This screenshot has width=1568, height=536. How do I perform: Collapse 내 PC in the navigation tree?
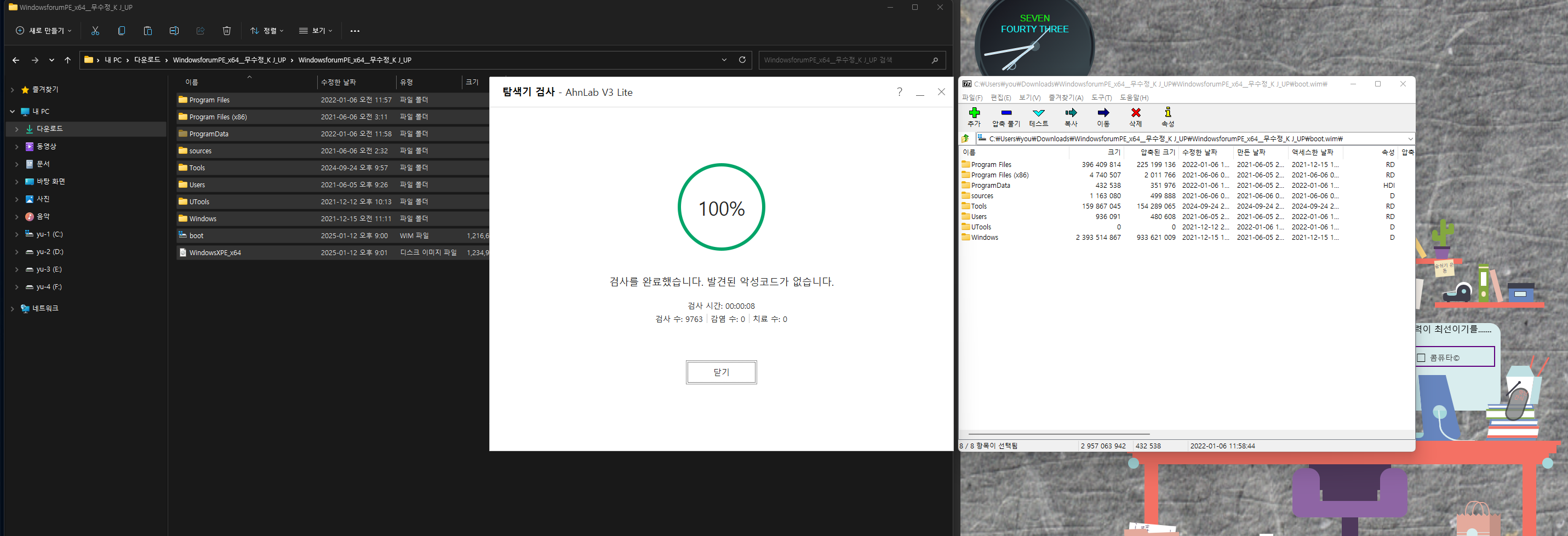click(x=12, y=112)
